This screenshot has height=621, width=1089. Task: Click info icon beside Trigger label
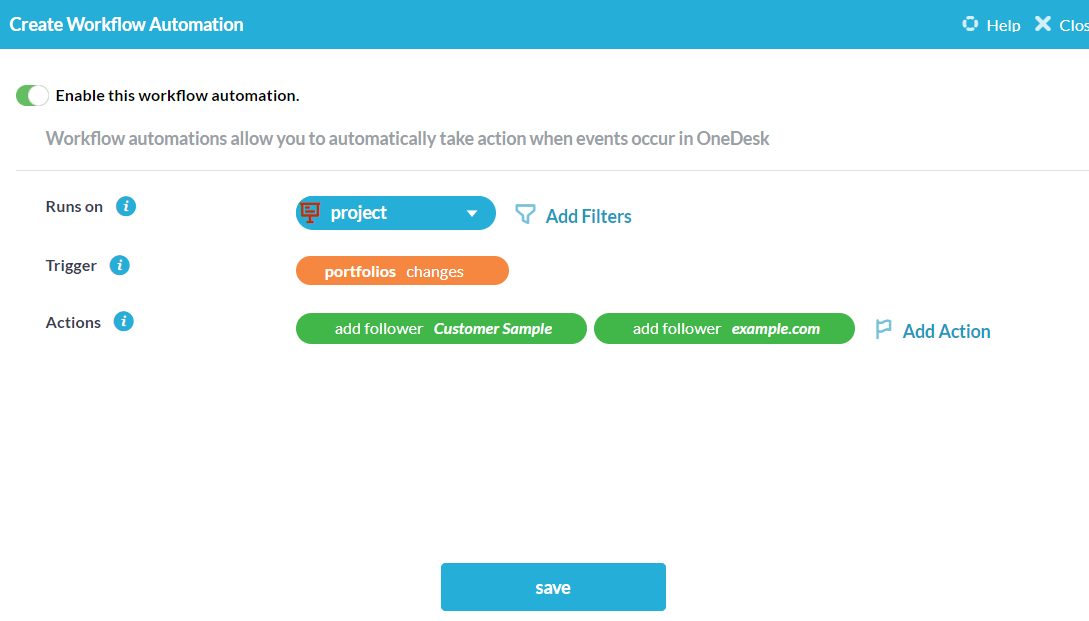[119, 266]
